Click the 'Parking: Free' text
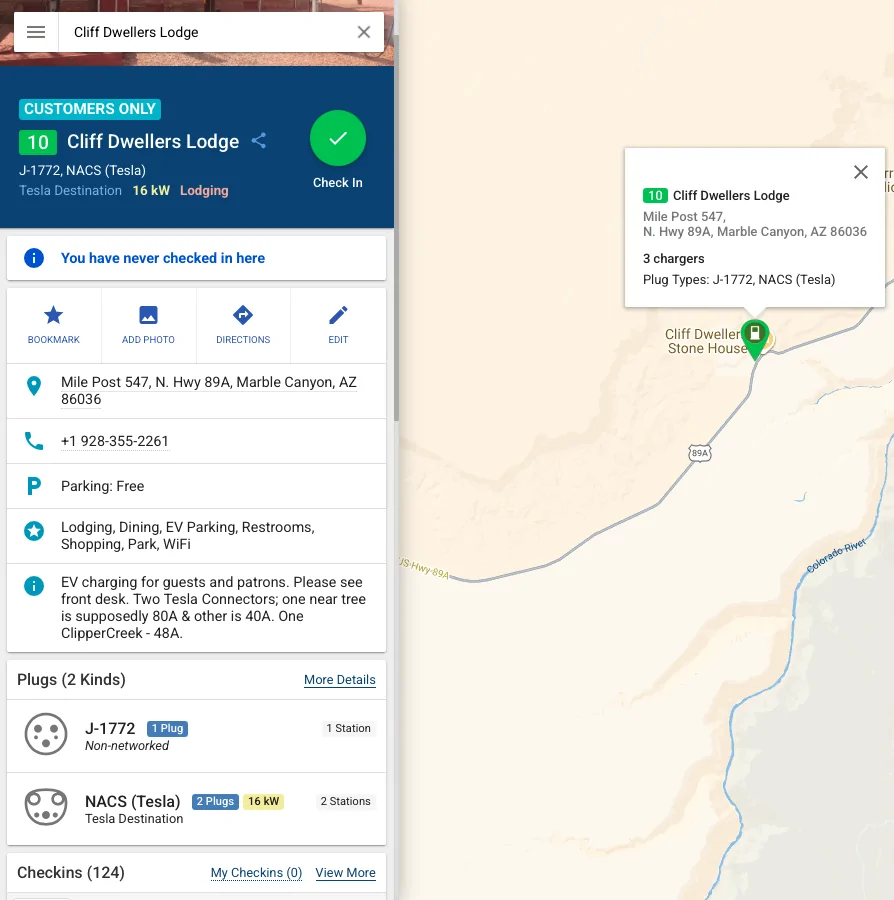This screenshot has width=894, height=900. click(102, 486)
